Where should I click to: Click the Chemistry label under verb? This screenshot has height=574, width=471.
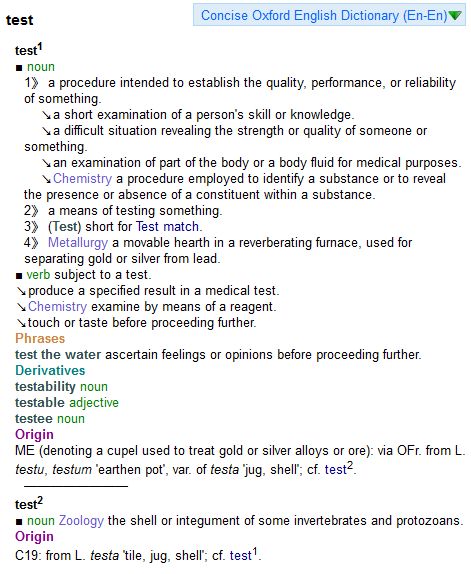coord(57,306)
